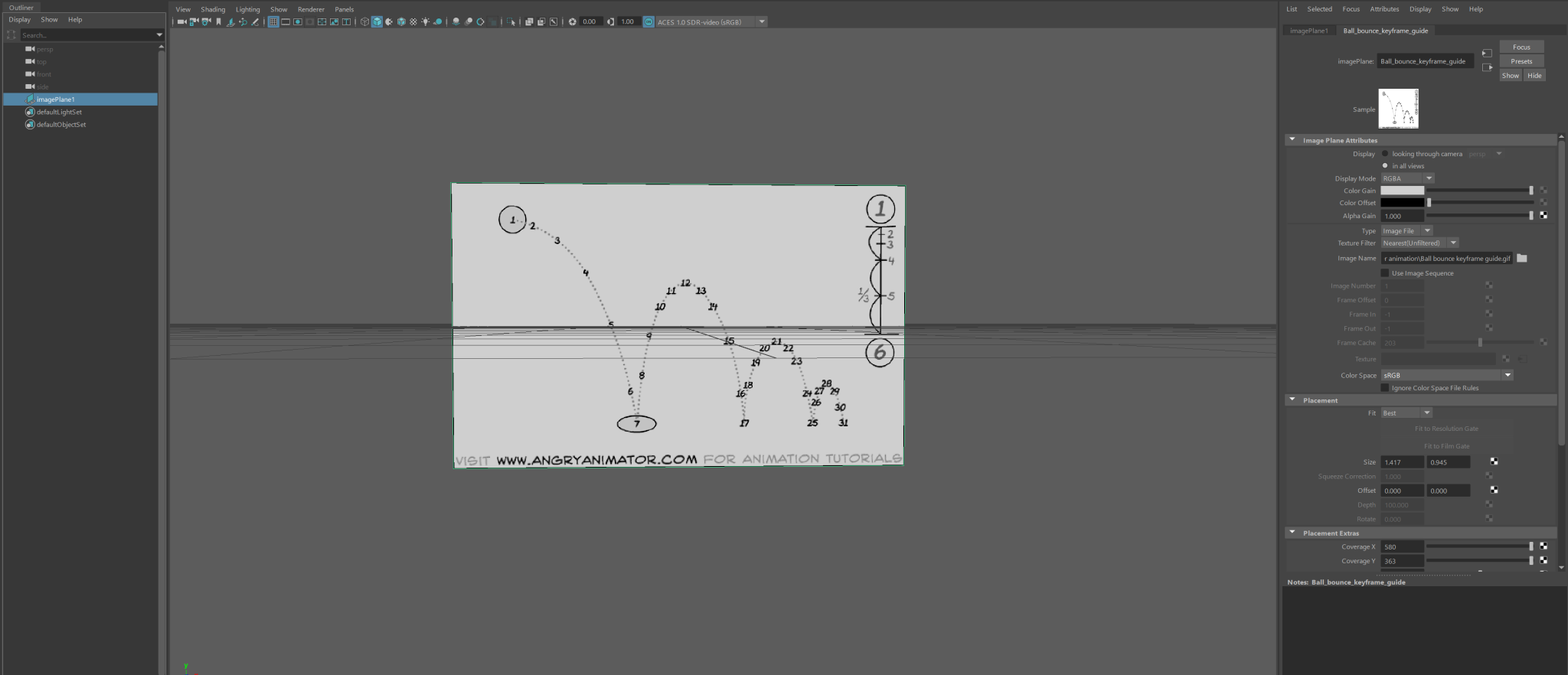Click the Focus button

(1521, 47)
